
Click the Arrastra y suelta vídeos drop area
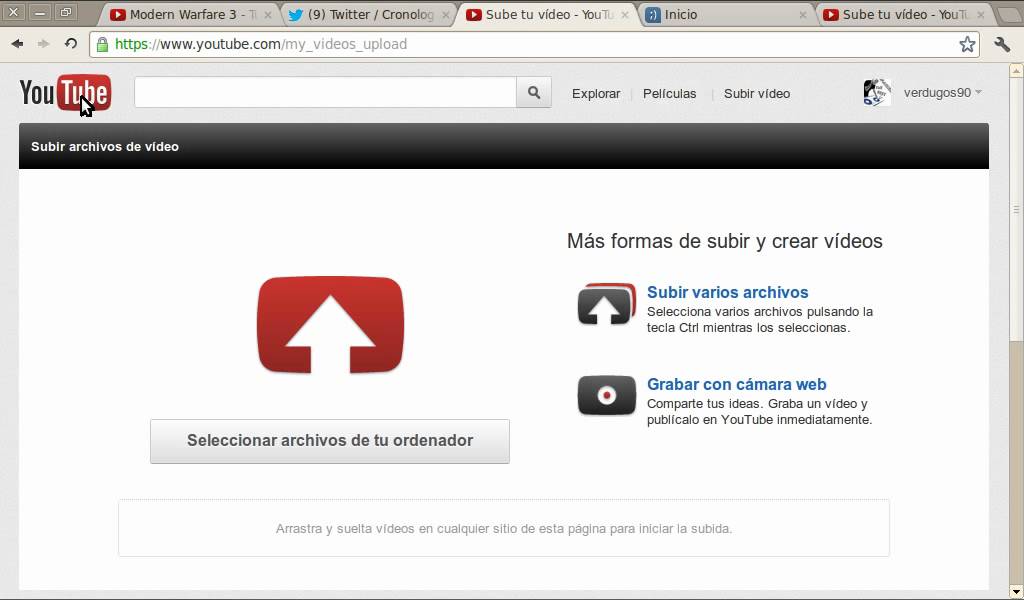tap(504, 528)
